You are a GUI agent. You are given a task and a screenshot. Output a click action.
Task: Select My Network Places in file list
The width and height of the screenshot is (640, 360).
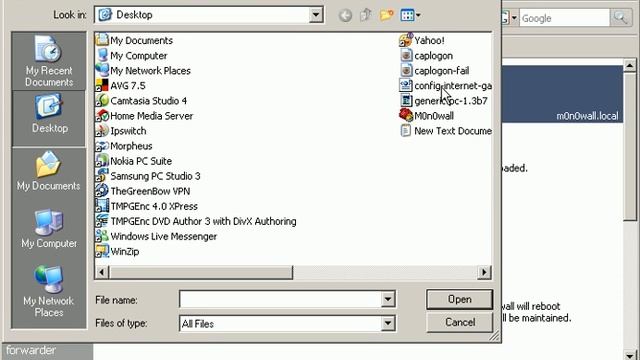pos(143,71)
